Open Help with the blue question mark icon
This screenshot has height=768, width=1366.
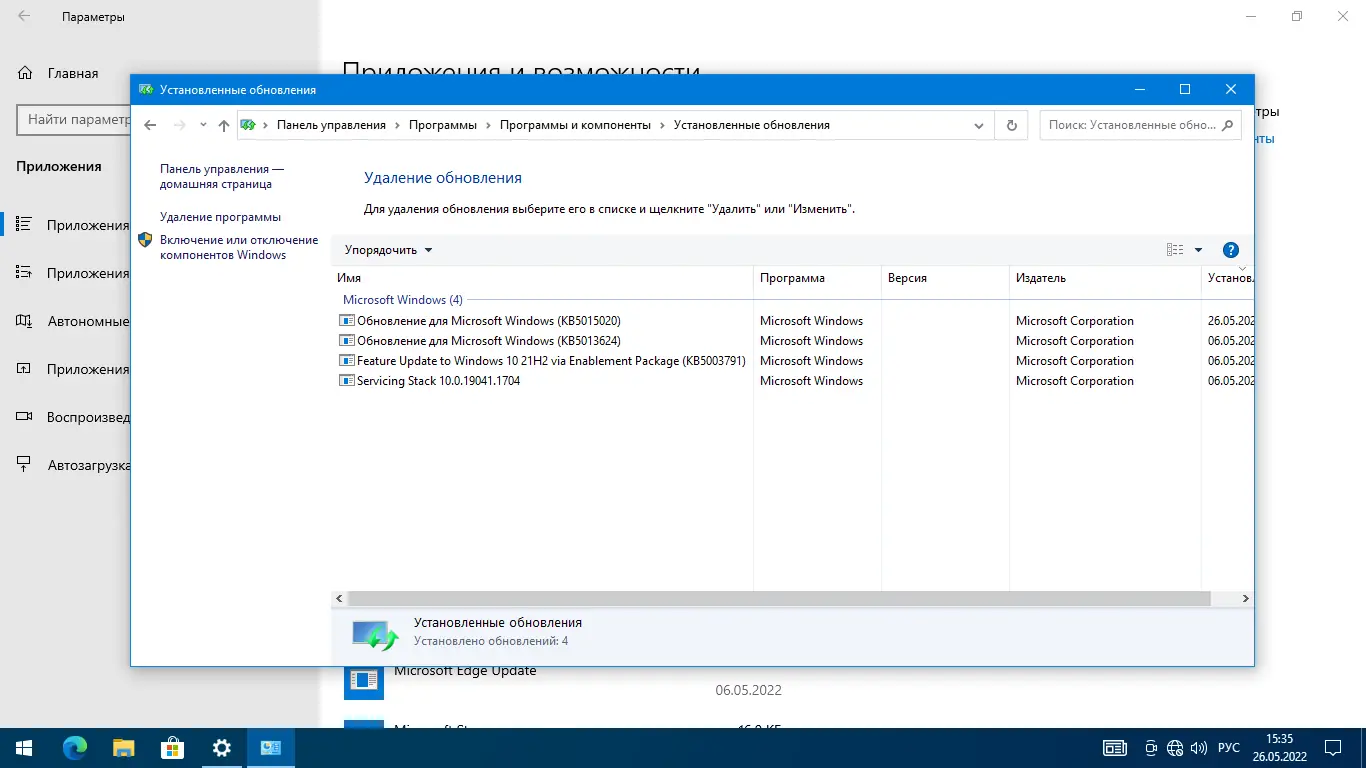1231,250
